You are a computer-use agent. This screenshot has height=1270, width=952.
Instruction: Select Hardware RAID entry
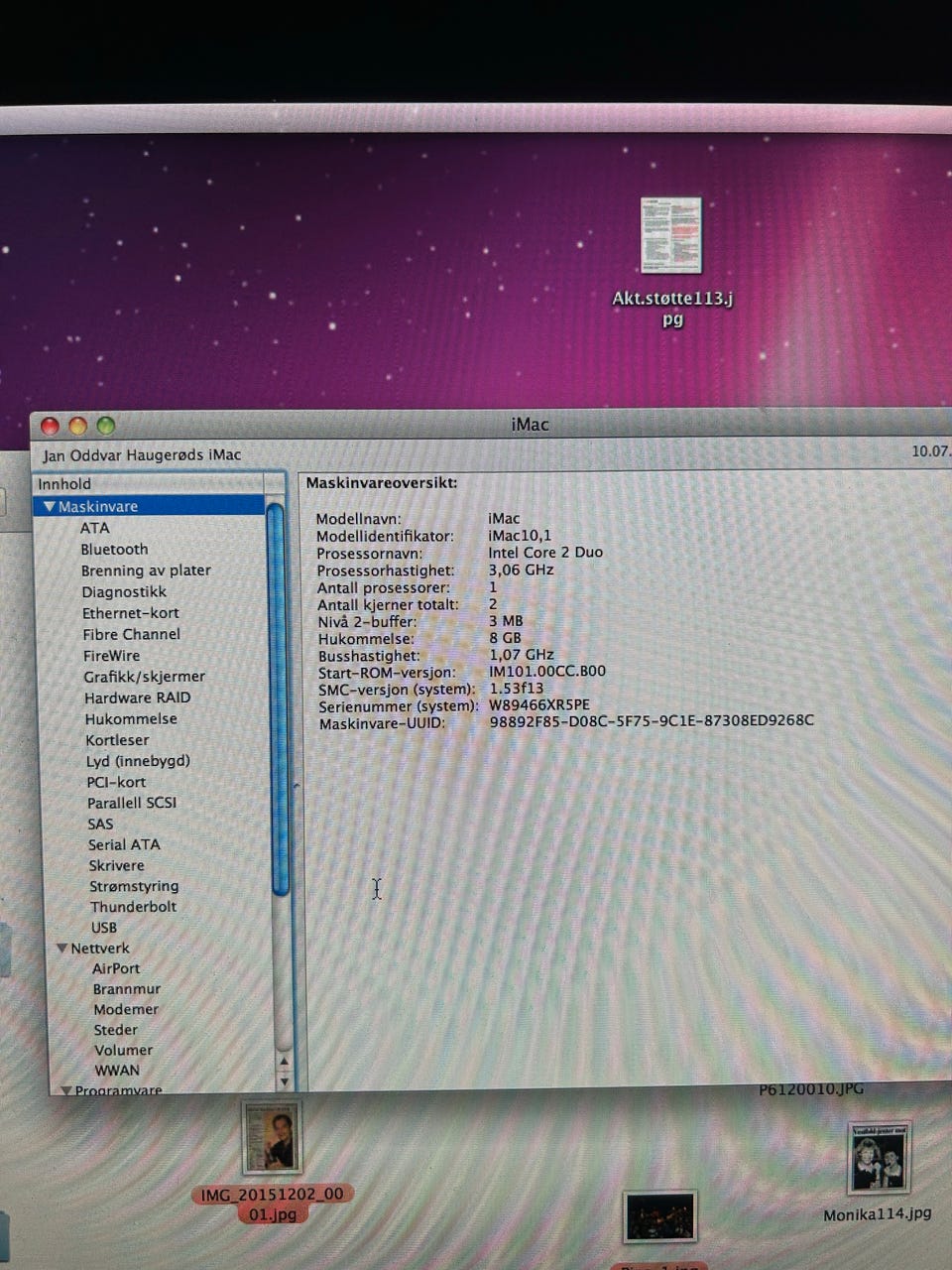tap(137, 698)
